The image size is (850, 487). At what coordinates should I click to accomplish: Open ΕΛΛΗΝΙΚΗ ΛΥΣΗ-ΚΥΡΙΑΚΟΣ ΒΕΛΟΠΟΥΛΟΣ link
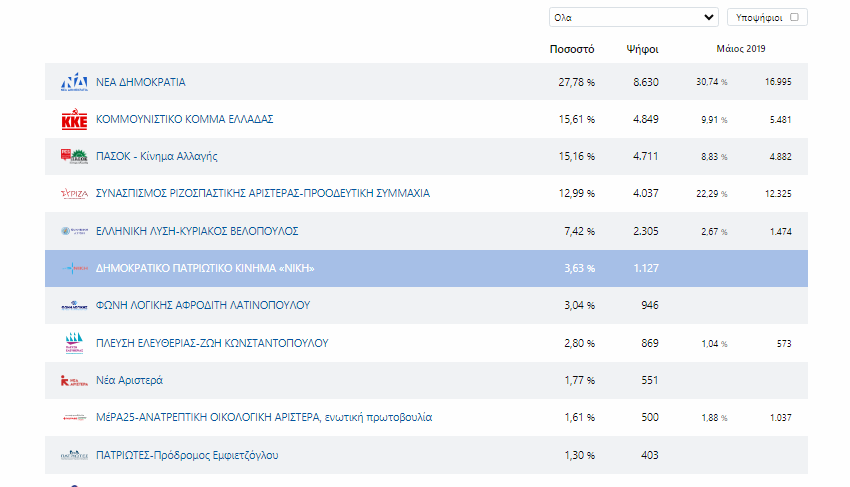coord(197,231)
